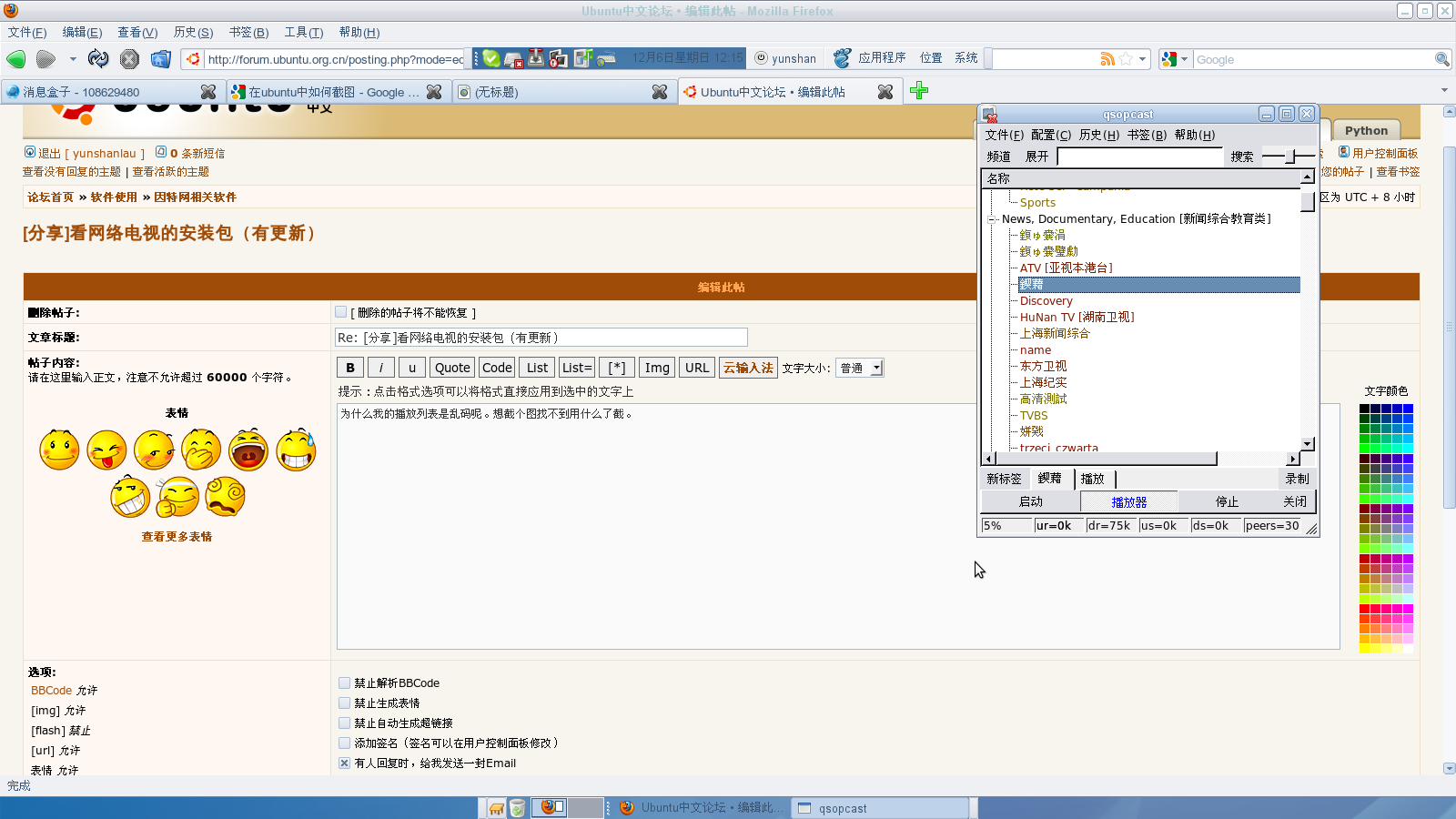Screen dimensions: 1456x819
Task: Go to the browser home page
Action: click(161, 59)
